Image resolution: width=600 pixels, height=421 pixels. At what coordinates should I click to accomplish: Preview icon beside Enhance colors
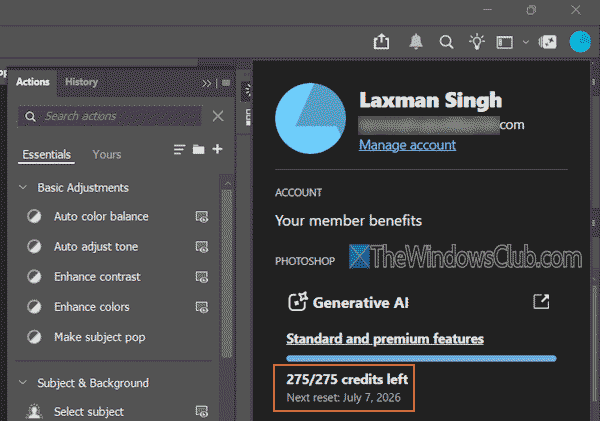tap(202, 307)
